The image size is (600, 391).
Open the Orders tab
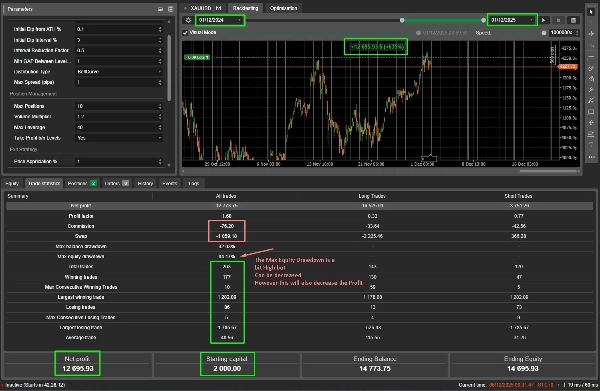tap(116, 183)
